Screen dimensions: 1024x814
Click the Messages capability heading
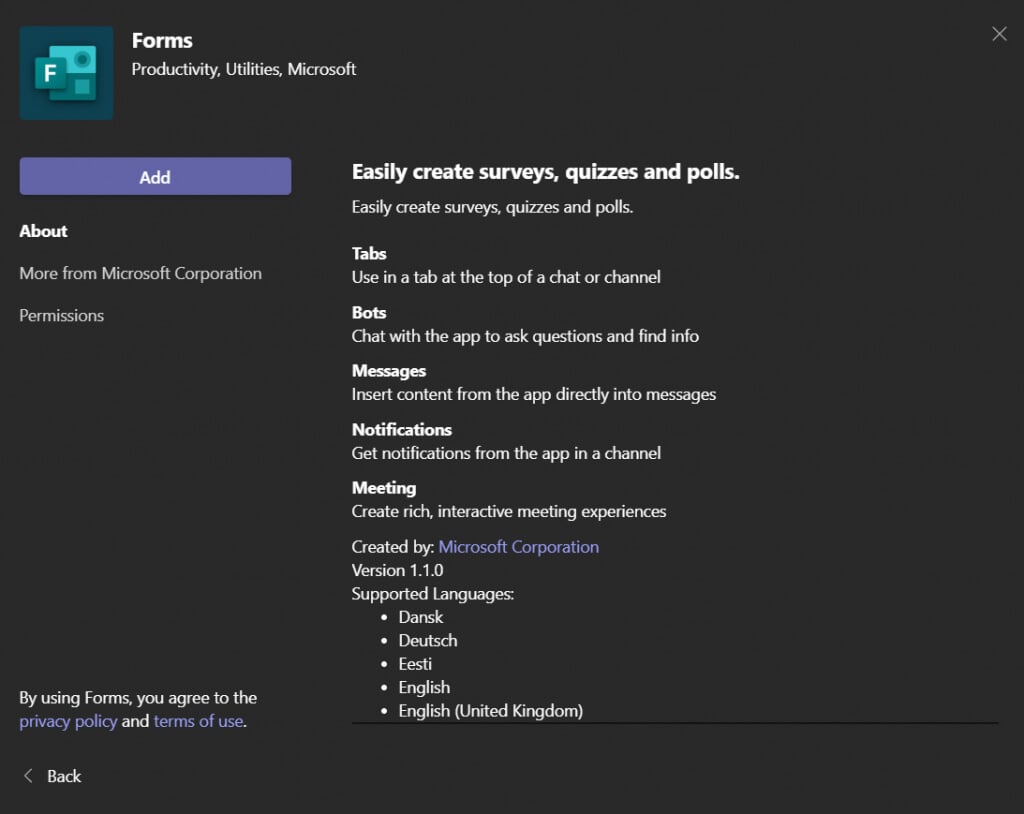coord(389,371)
